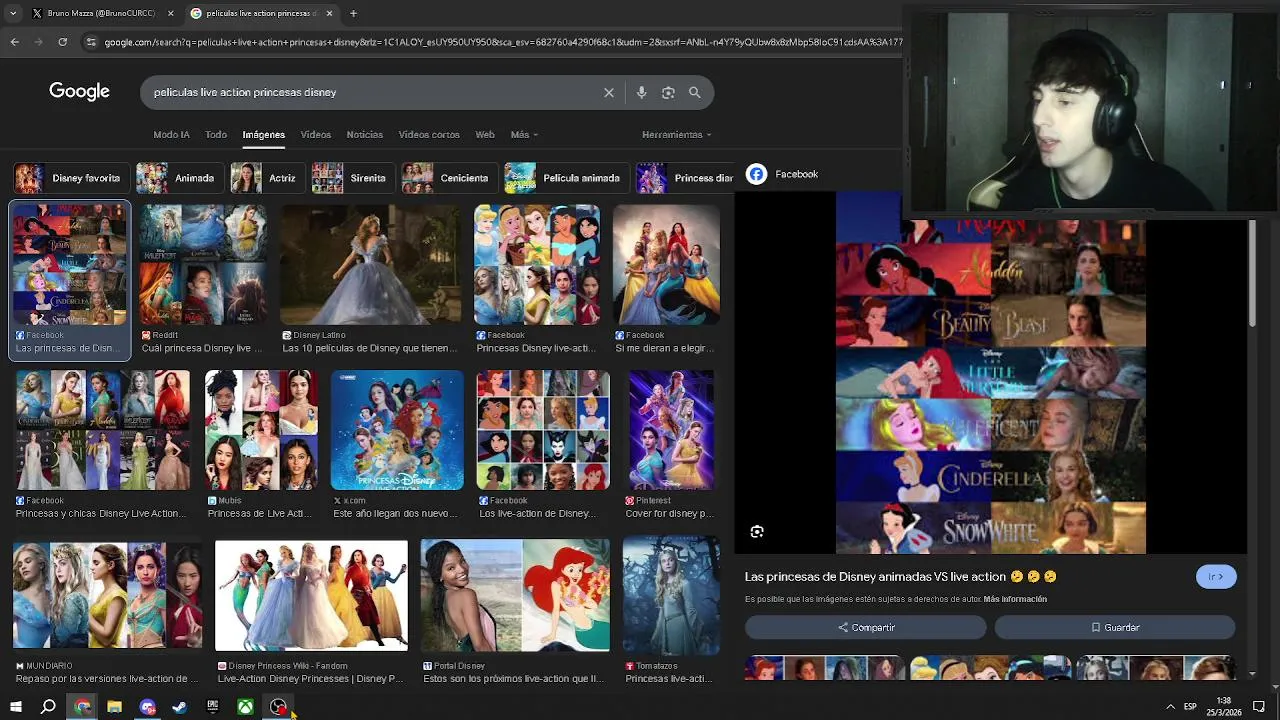Select the Actriz filter chip

[x=266, y=178]
